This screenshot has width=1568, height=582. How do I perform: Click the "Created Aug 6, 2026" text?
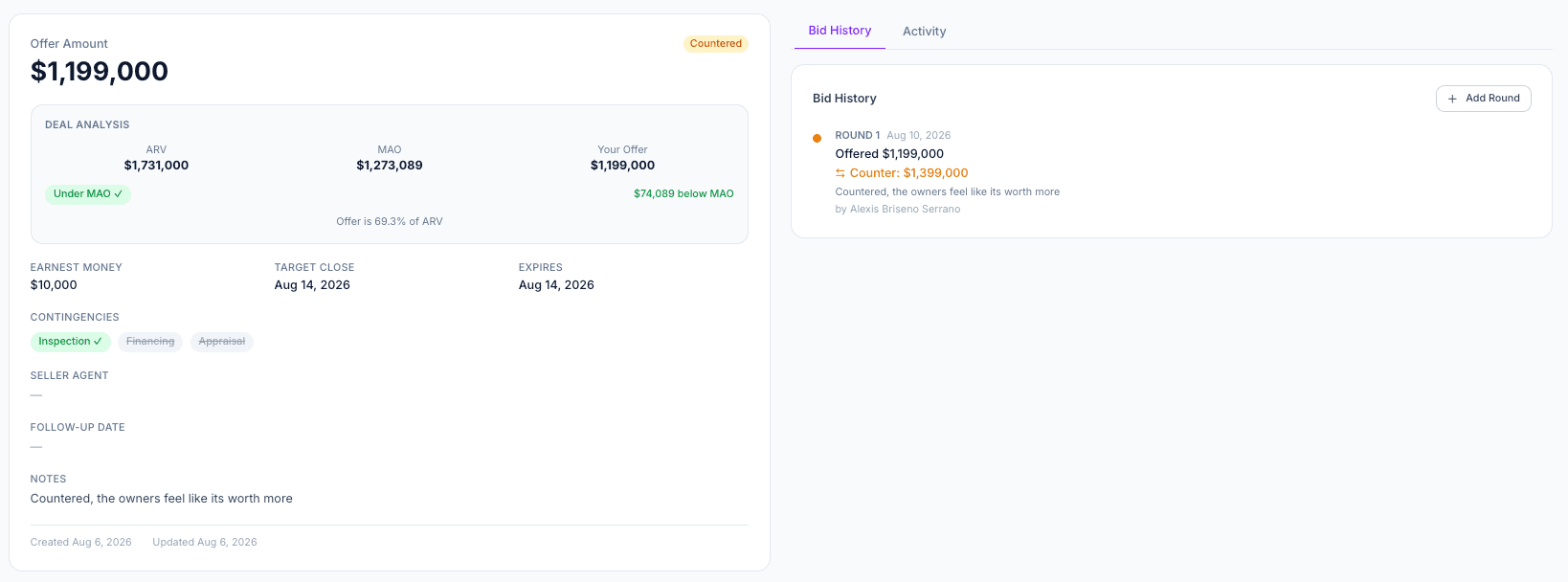click(x=81, y=543)
